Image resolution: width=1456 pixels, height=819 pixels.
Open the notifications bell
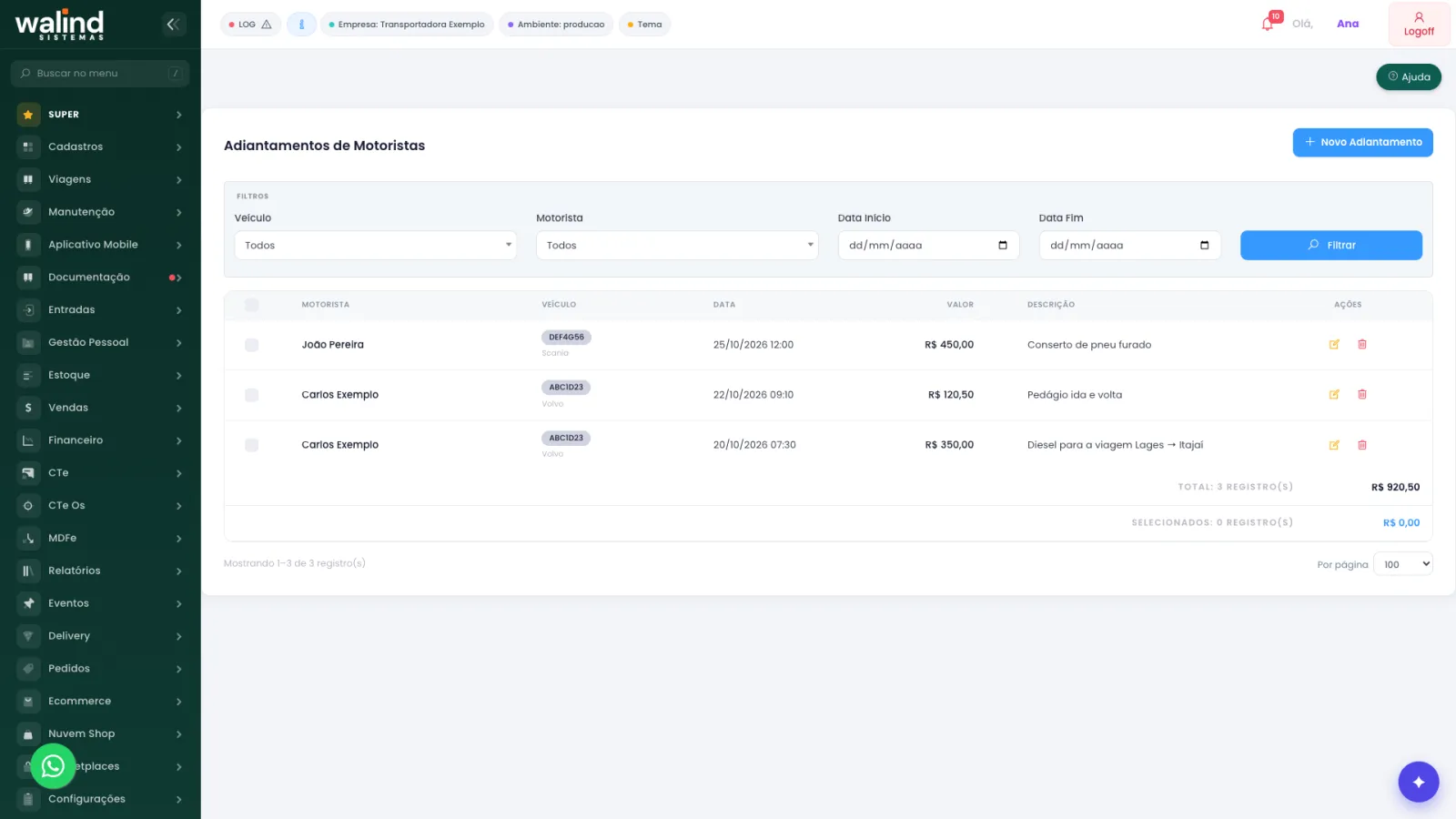[1268, 24]
